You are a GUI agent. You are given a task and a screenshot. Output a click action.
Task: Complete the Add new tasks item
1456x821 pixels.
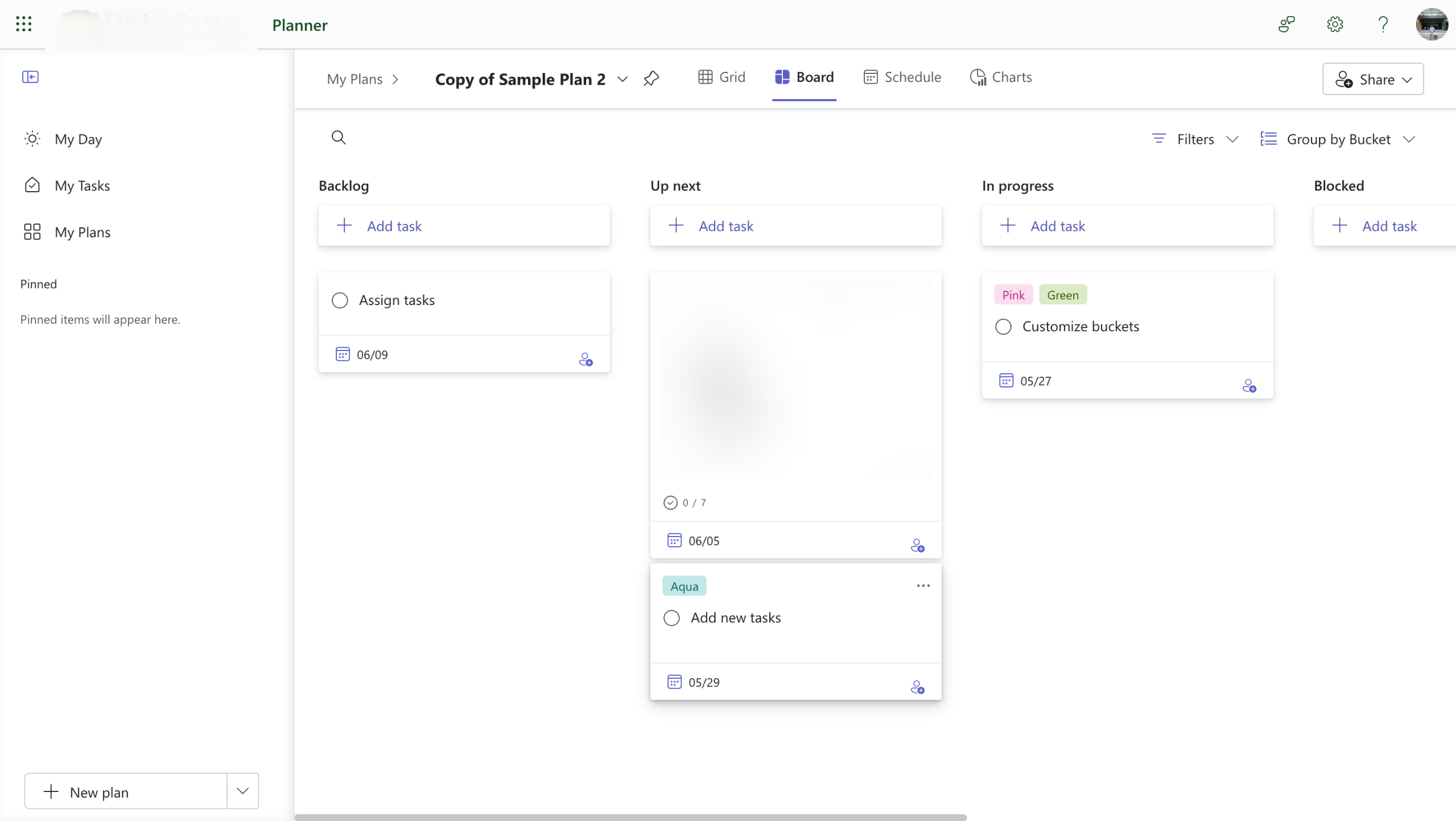tap(671, 618)
